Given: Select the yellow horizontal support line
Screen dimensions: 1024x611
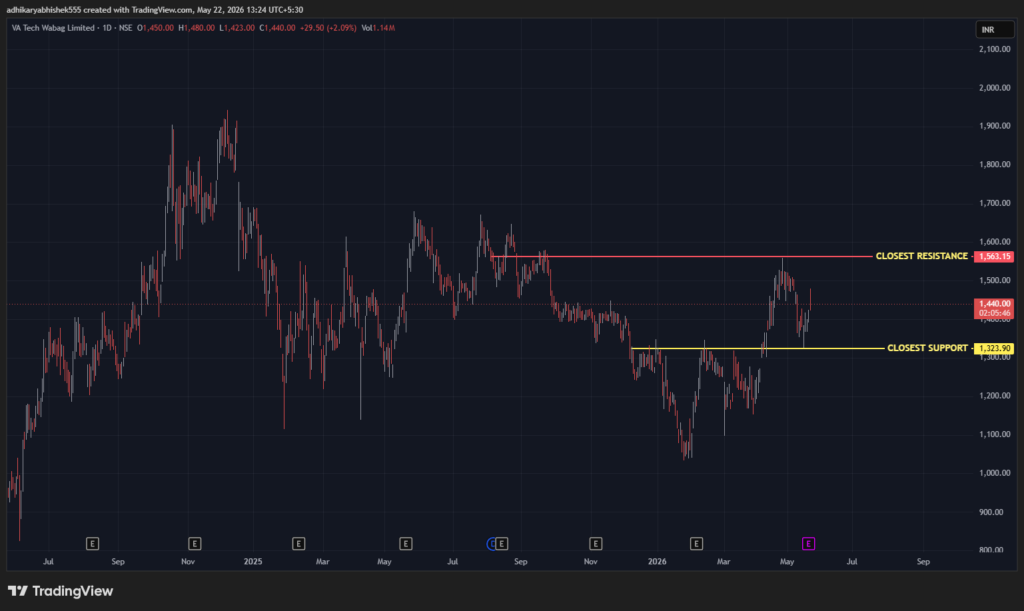Looking at the screenshot, I should tap(758, 349).
